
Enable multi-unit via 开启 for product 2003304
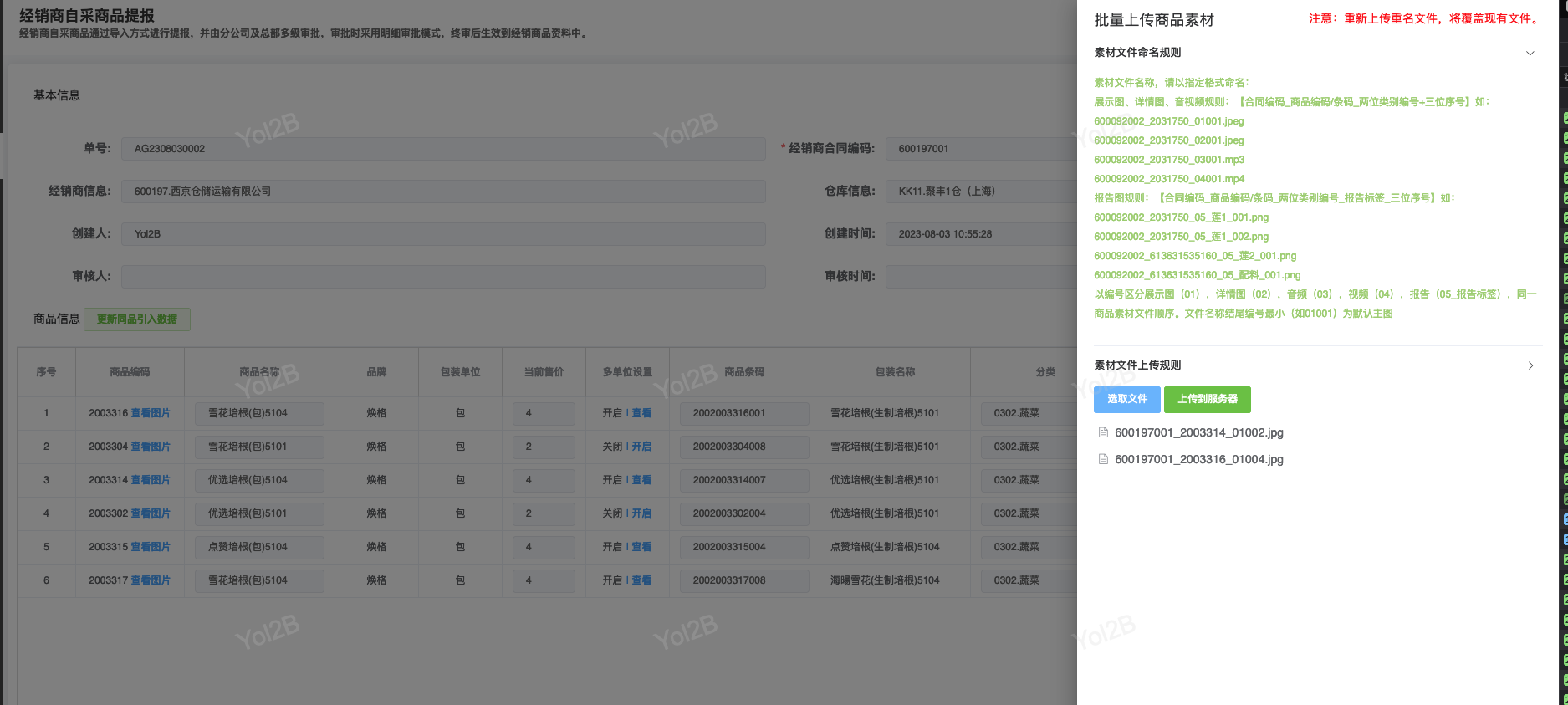coord(641,447)
